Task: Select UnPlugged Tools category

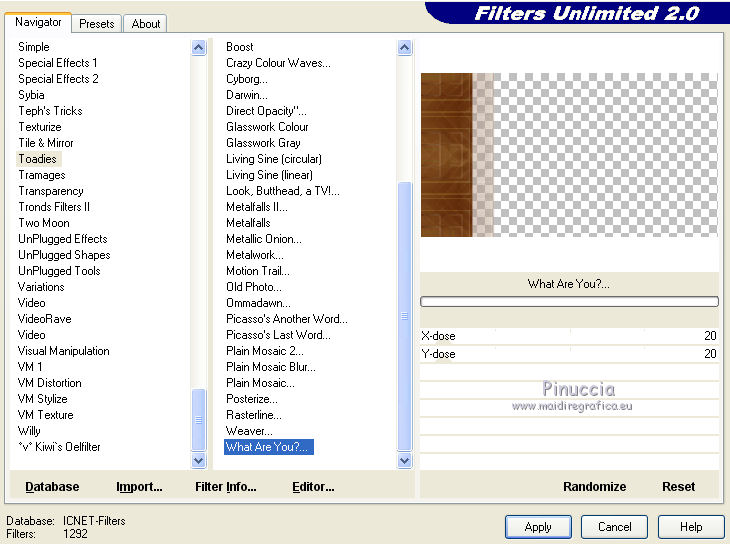Action: 59,271
